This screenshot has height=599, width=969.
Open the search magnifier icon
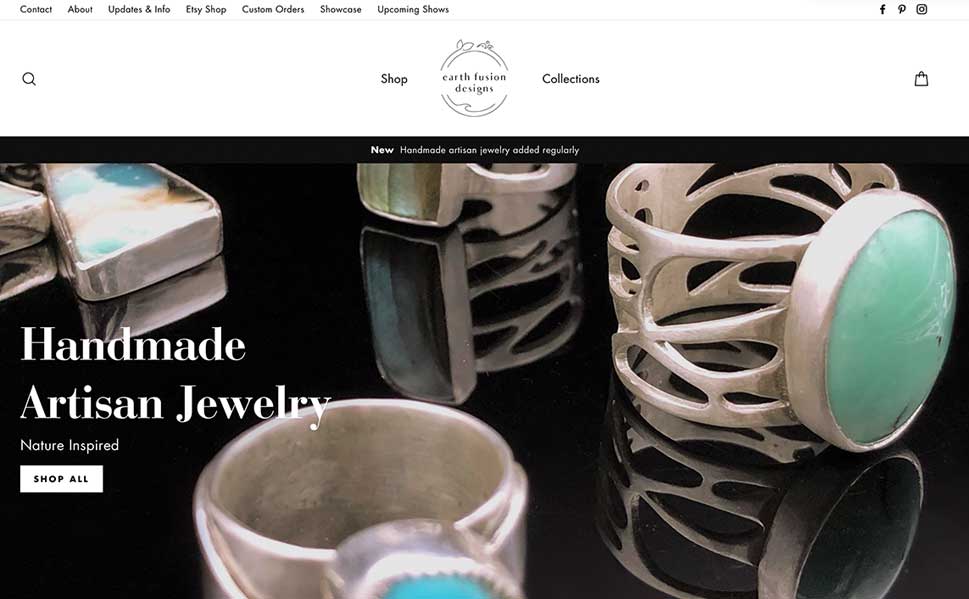[29, 79]
